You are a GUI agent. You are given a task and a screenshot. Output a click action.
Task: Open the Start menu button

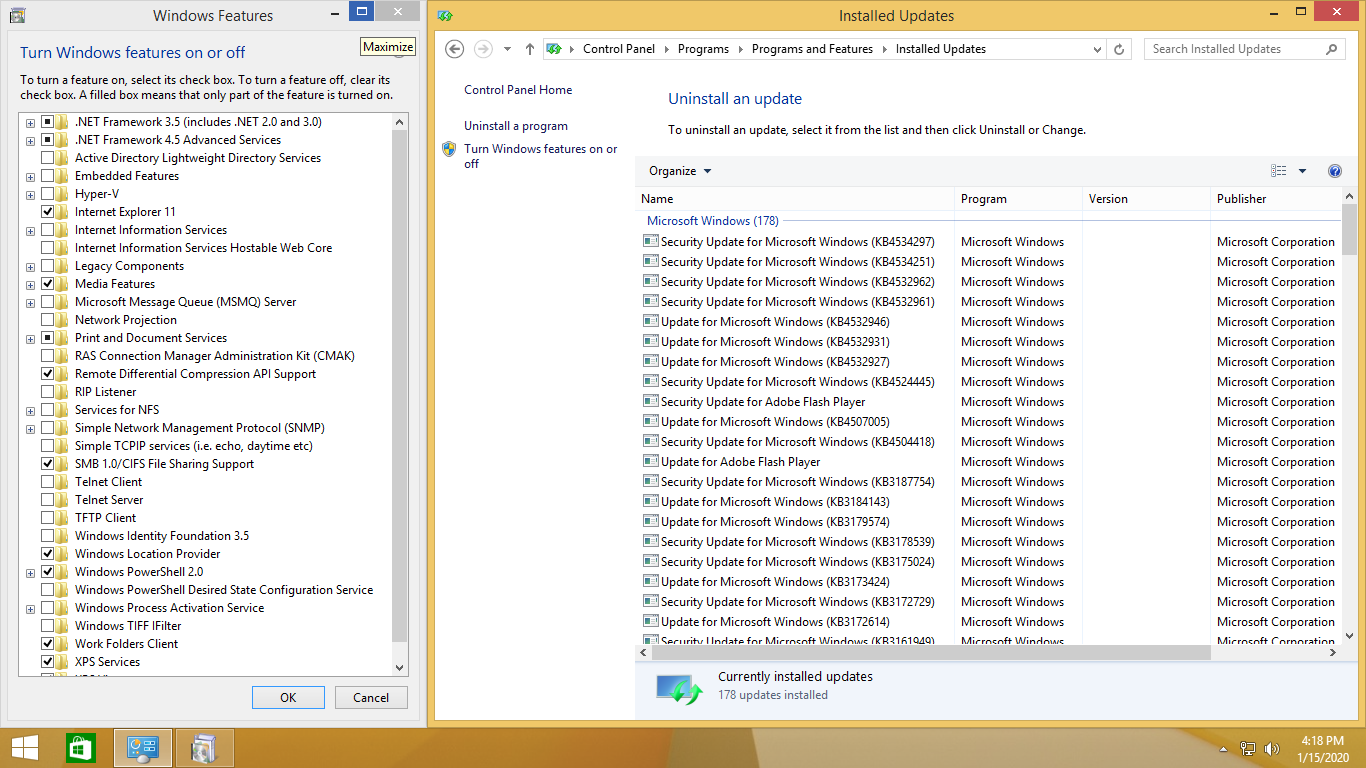click(x=25, y=748)
